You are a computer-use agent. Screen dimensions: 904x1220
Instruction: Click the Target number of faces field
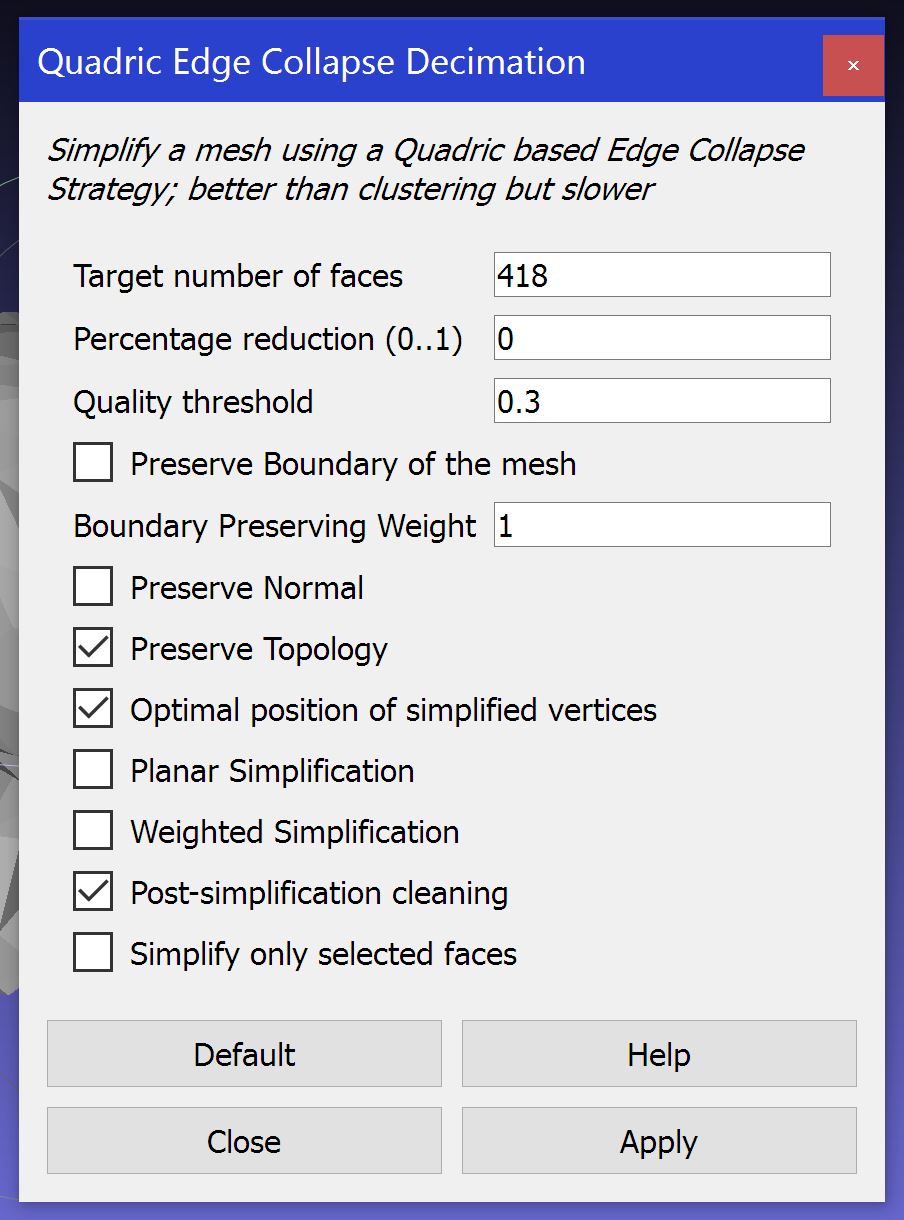coord(661,275)
